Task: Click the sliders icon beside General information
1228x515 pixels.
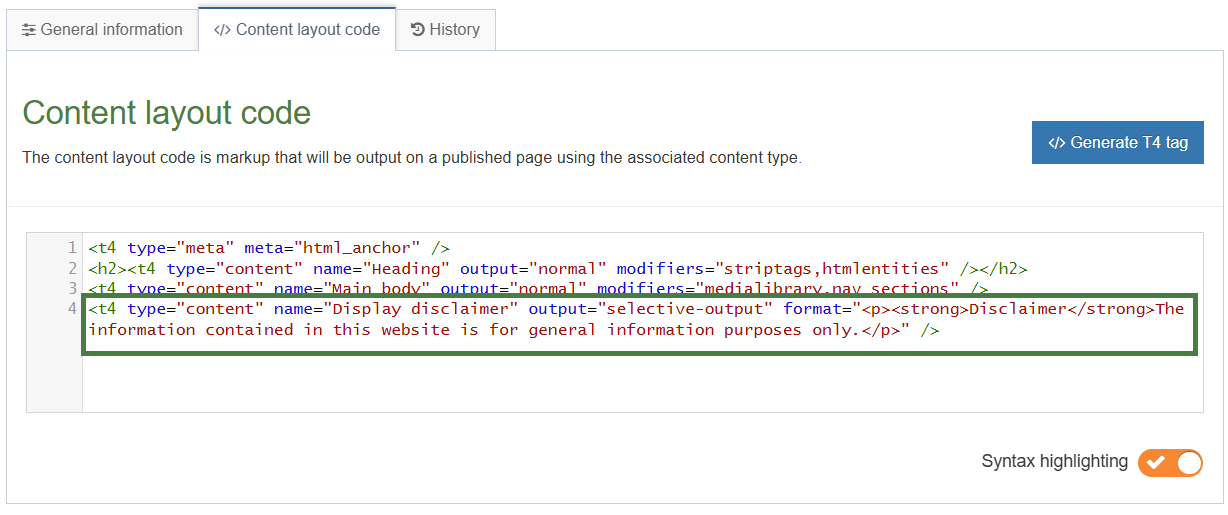Action: [29, 30]
